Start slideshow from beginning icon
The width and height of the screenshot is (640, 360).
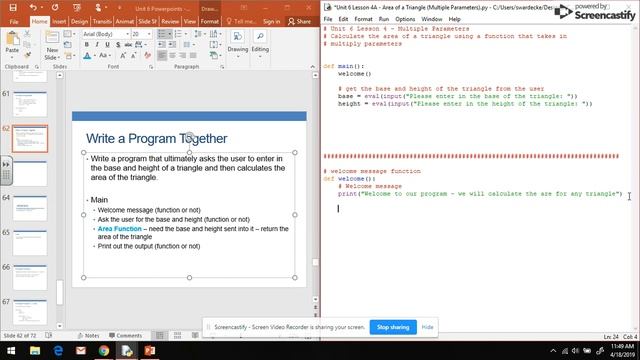point(77,8)
